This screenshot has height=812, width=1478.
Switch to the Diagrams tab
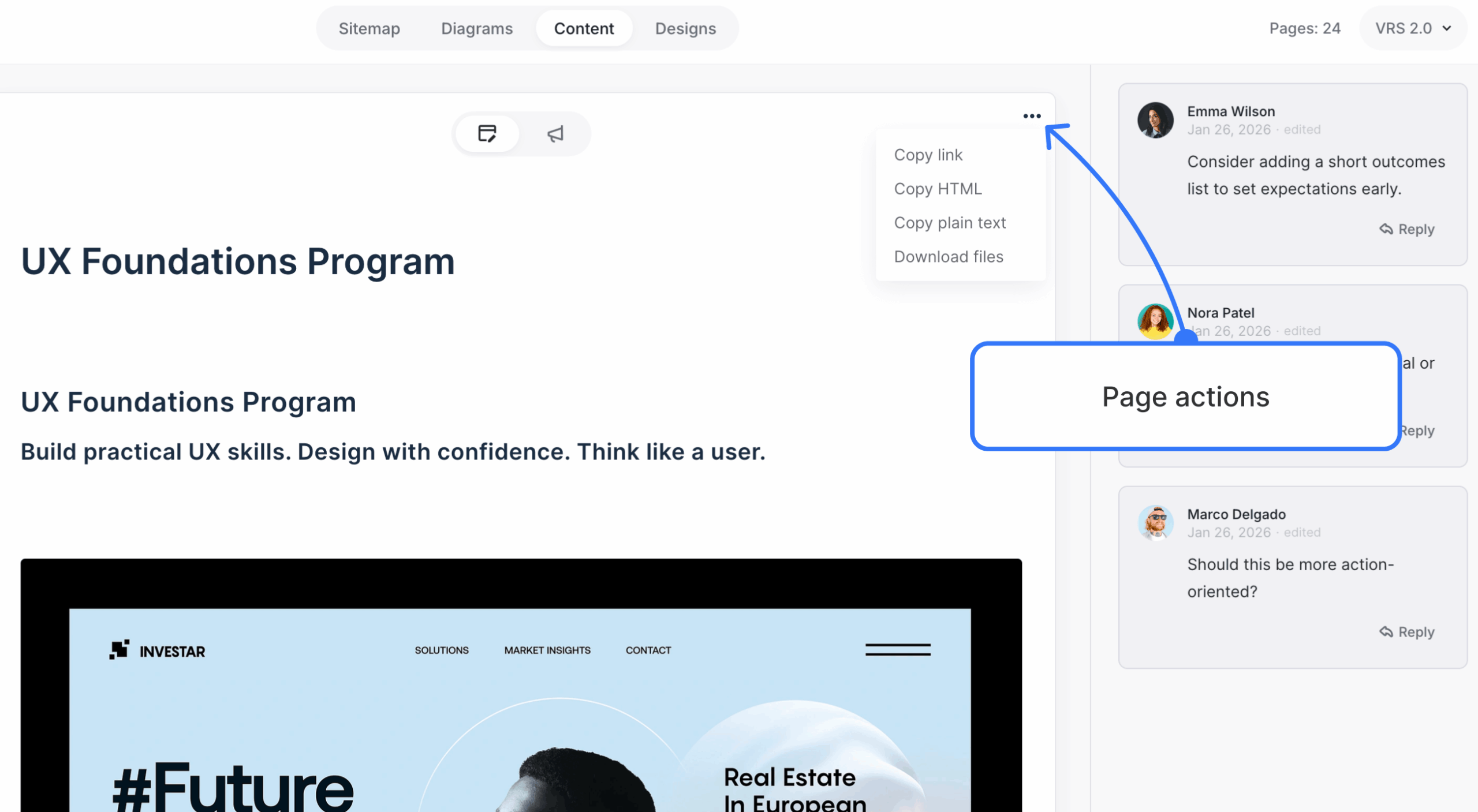(x=477, y=28)
